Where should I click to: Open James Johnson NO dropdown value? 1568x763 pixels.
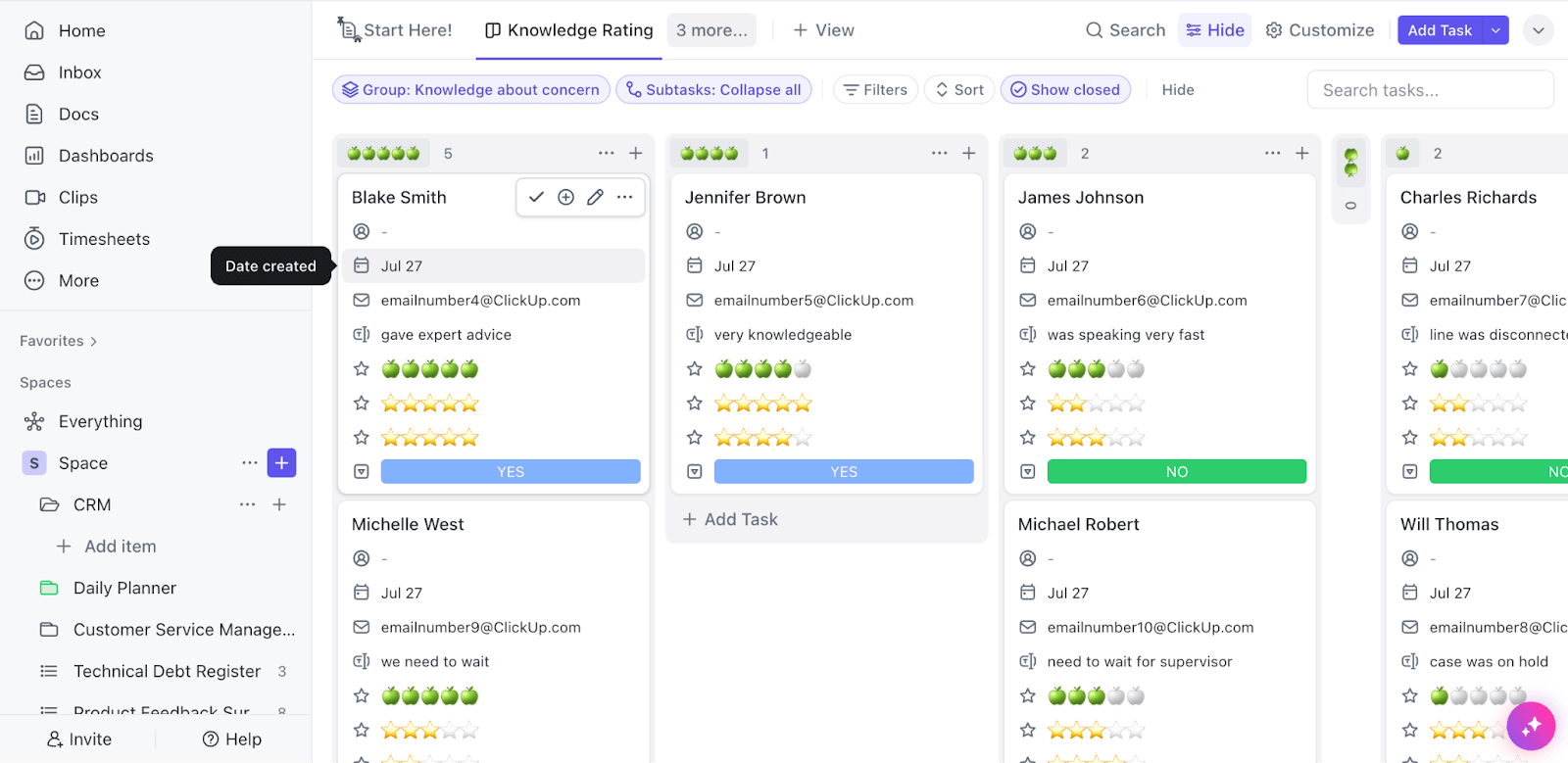click(1177, 471)
